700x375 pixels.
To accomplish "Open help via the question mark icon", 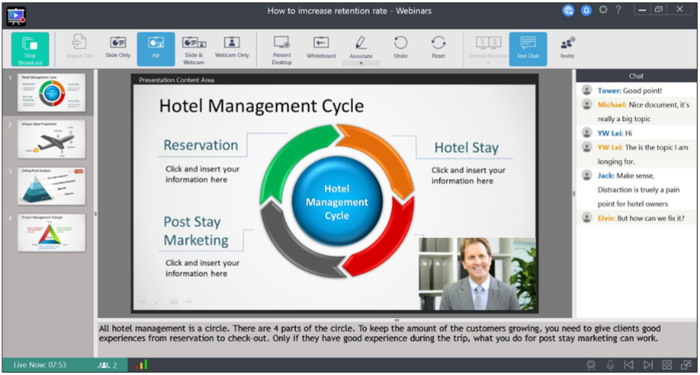I will pyautogui.click(x=618, y=10).
